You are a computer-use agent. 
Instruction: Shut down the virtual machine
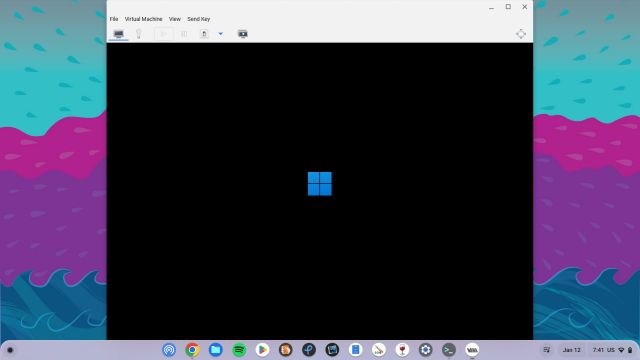click(204, 34)
